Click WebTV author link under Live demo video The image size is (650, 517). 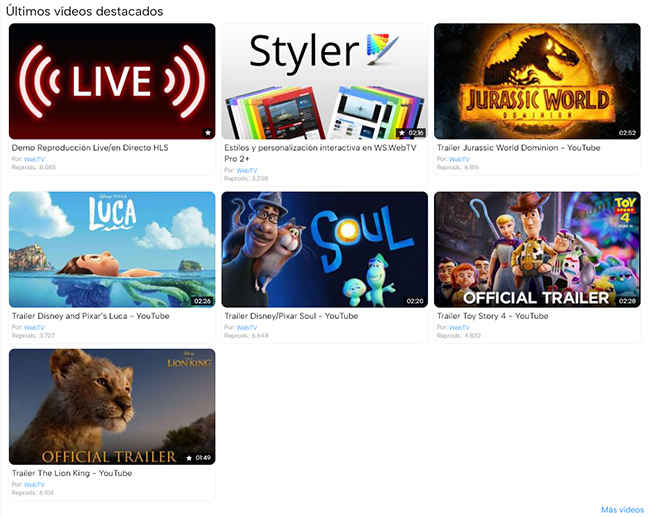(34, 159)
